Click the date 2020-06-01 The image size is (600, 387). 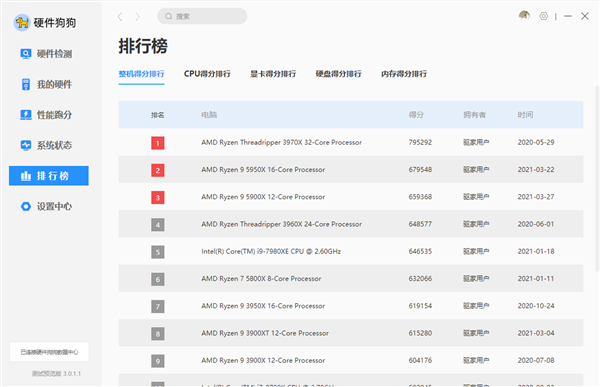click(x=536, y=224)
